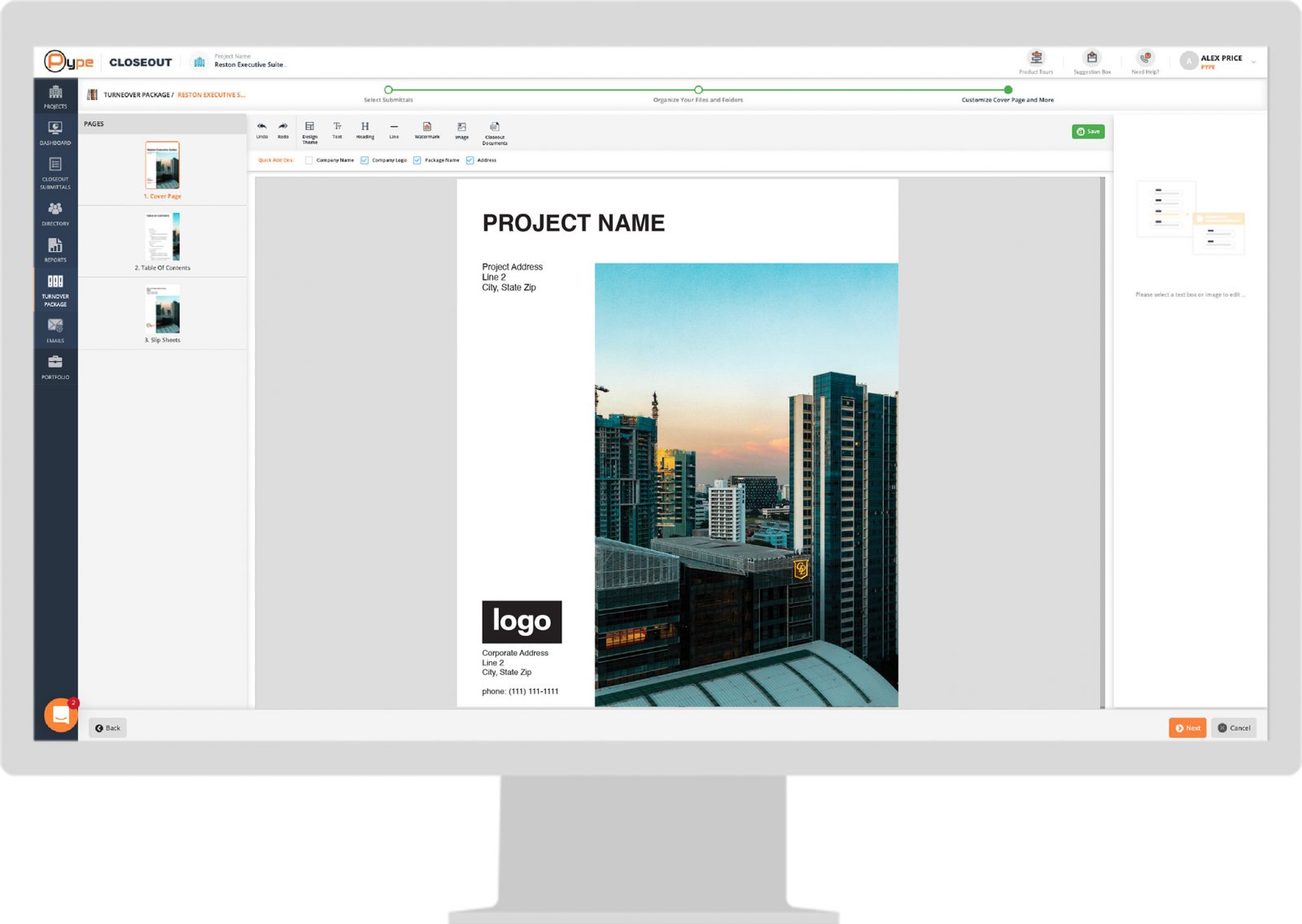Click the Redo arrow icon
This screenshot has height=924, width=1302.
click(283, 127)
